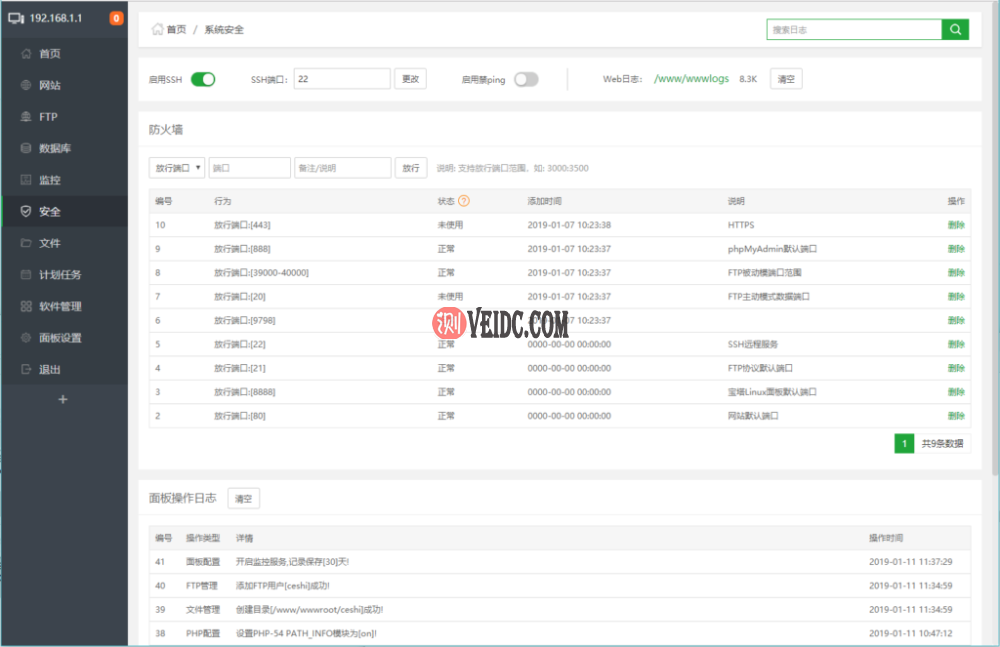Select 软件管理 in the sidebar menu

(x=60, y=307)
